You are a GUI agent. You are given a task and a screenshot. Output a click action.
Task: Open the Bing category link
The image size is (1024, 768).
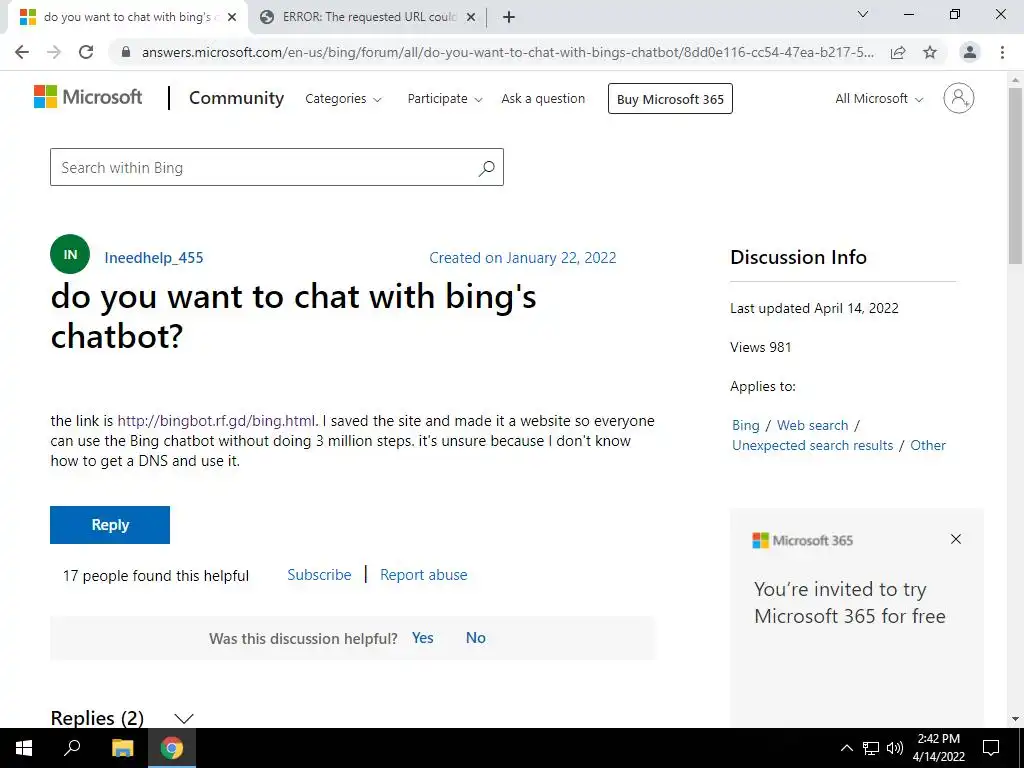[x=746, y=425]
